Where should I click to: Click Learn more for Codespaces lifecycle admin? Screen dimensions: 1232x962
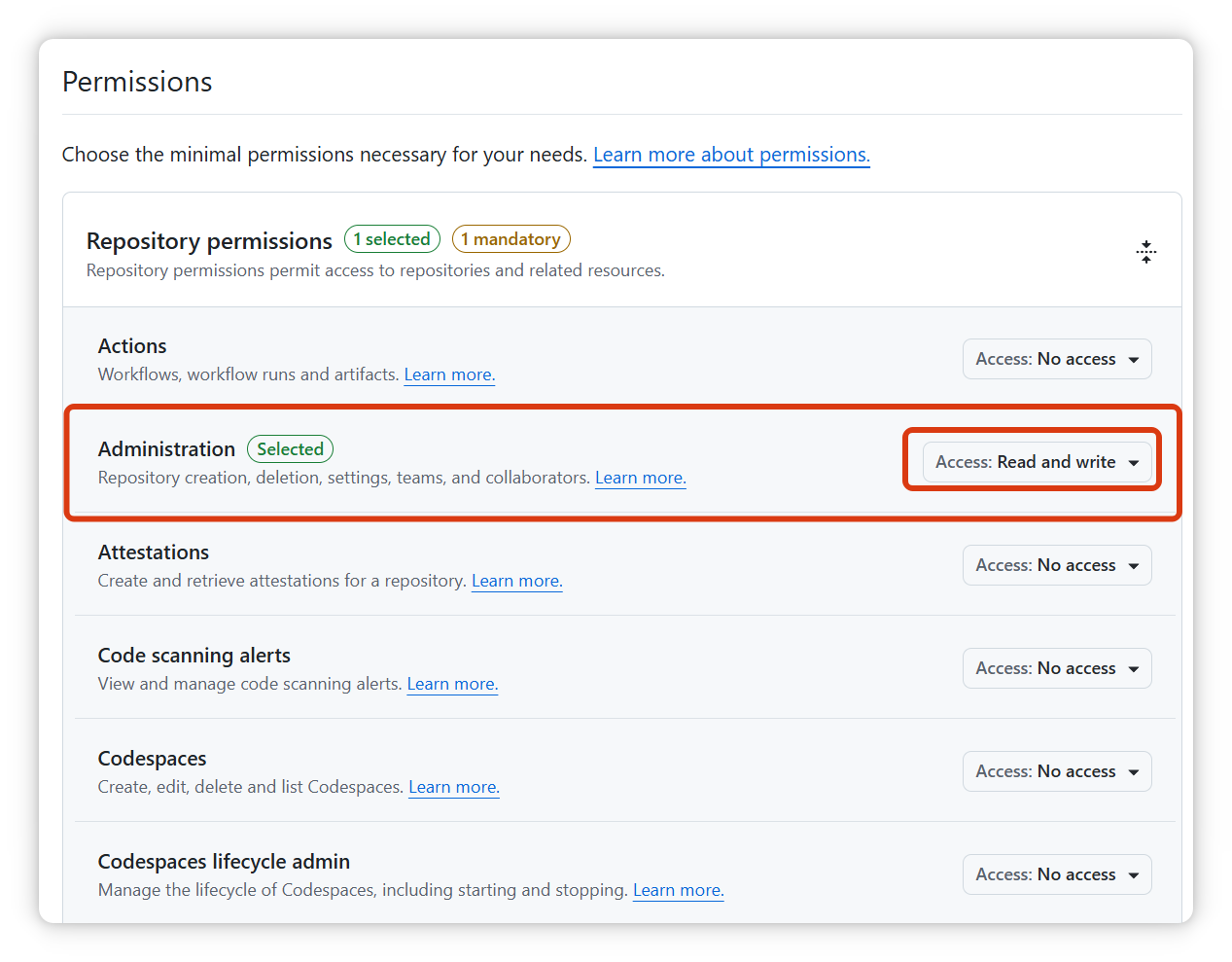coord(678,890)
